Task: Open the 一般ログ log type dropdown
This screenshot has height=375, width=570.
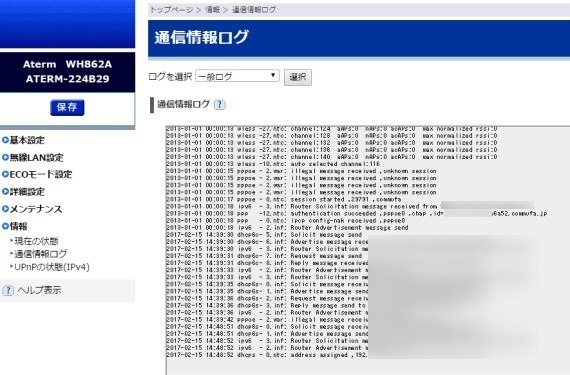Action: pos(237,76)
